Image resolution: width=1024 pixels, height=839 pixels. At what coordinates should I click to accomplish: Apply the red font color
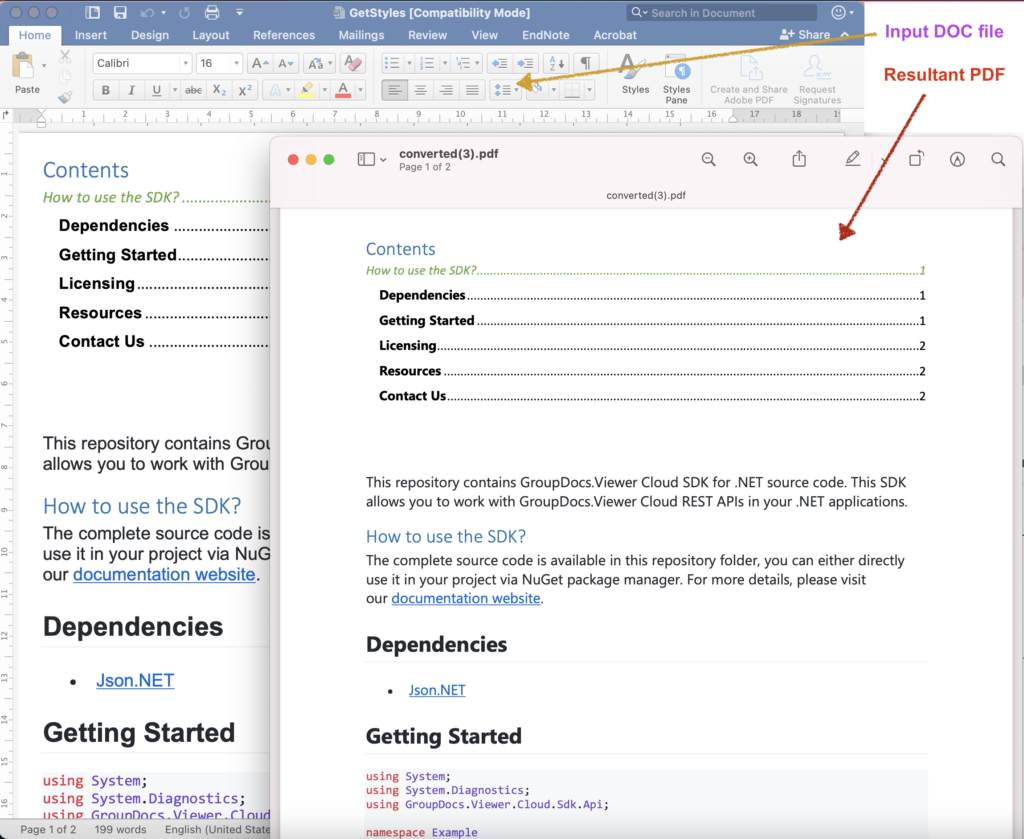343,90
